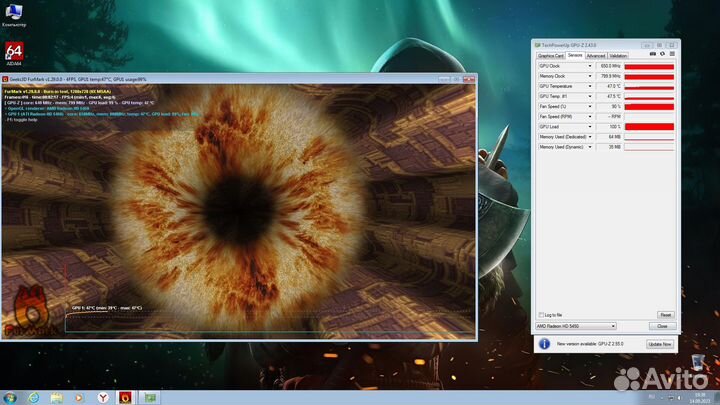This screenshot has width=720, height=405.
Task: Close the FurMark window
Action: point(469,79)
